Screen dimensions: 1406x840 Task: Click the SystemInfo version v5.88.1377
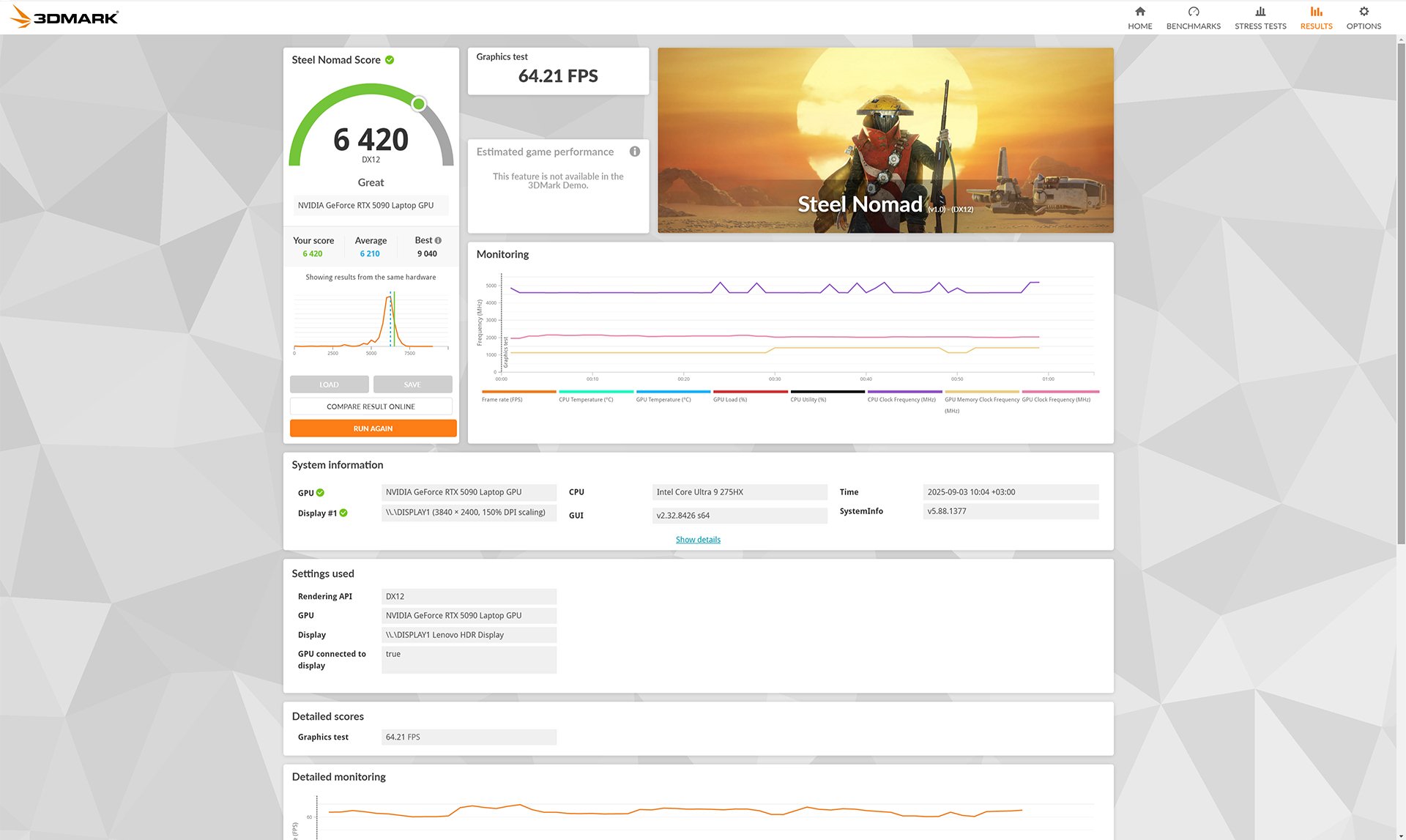pos(1011,511)
